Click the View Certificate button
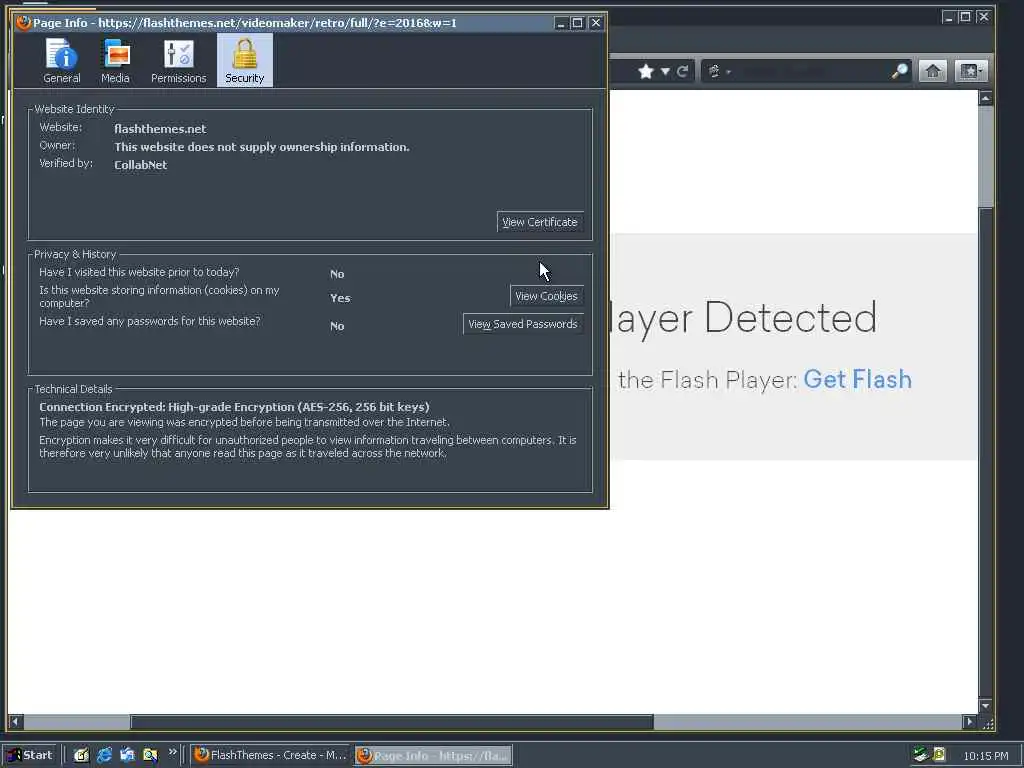 tap(540, 222)
